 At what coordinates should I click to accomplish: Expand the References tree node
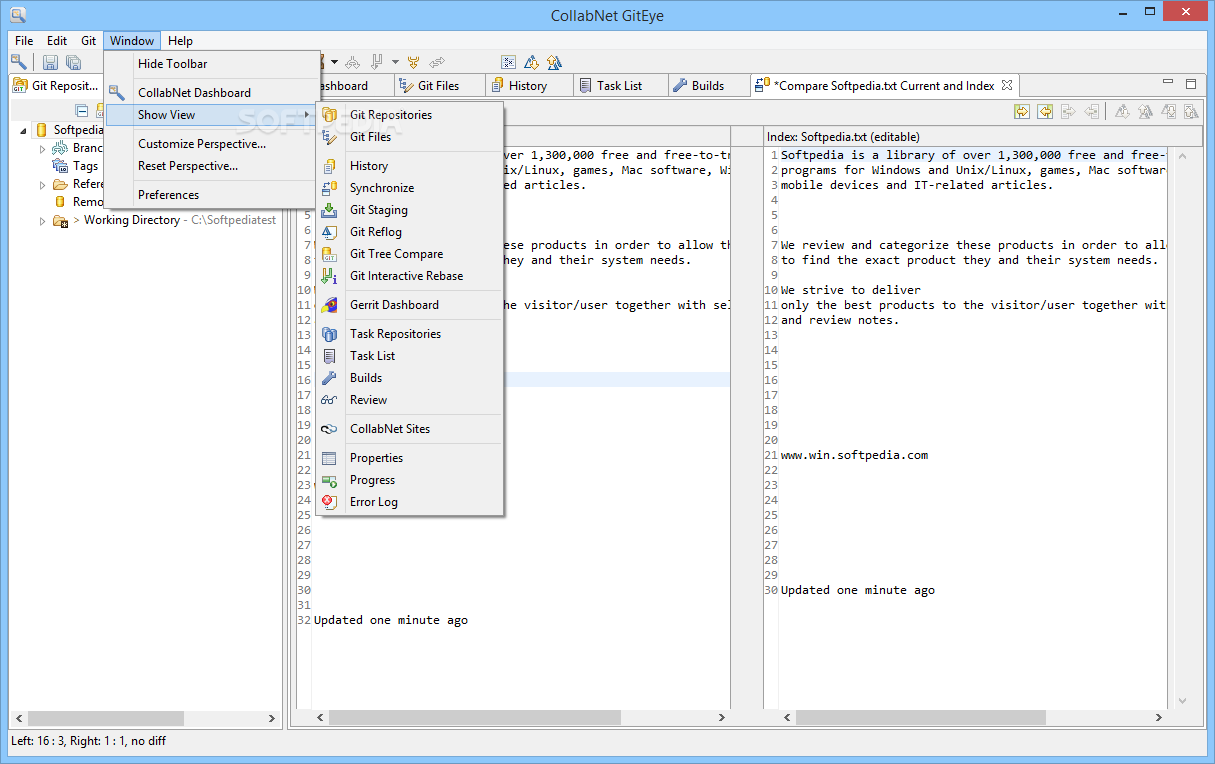[43, 185]
